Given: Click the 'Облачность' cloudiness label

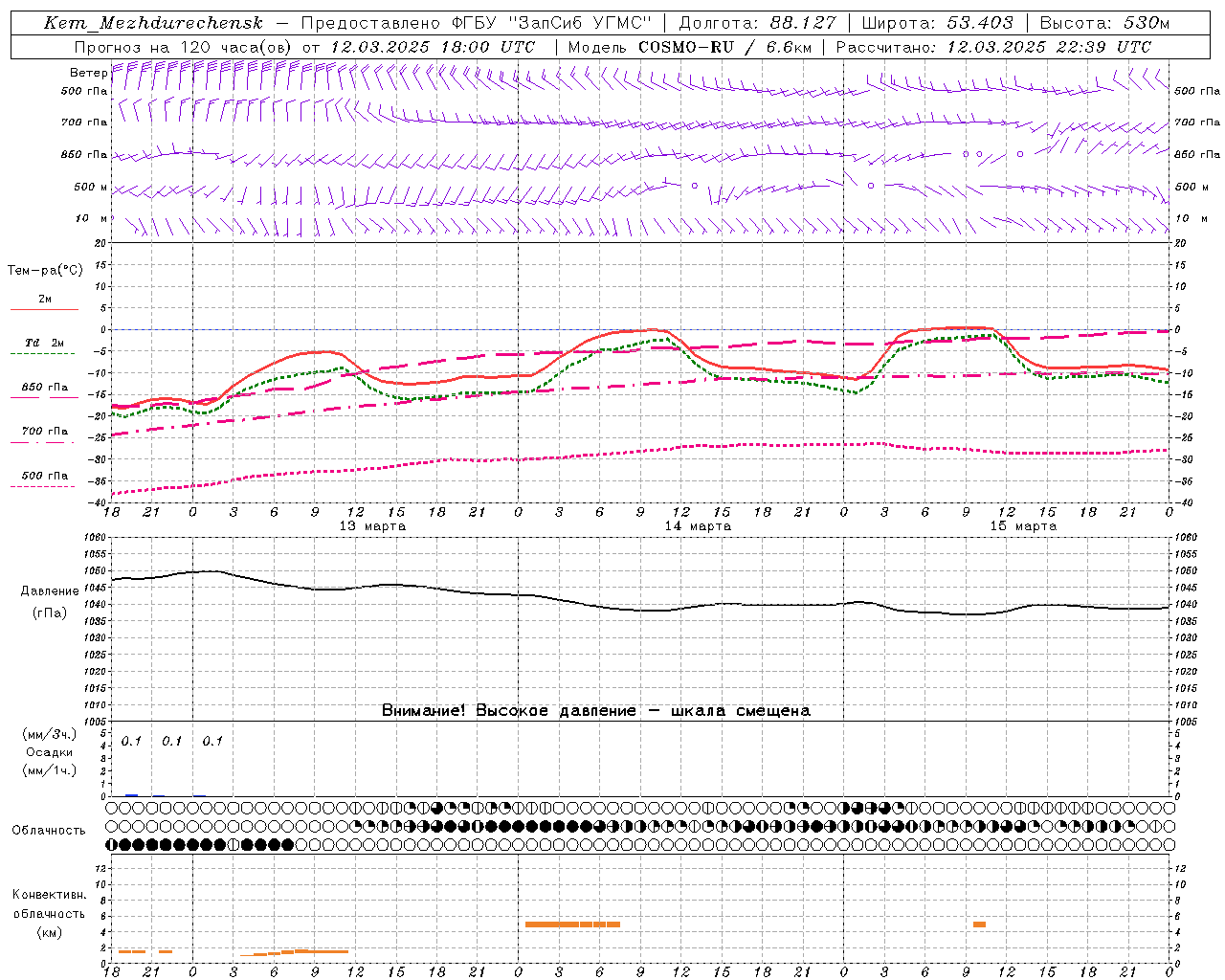Looking at the screenshot, I should click(49, 831).
